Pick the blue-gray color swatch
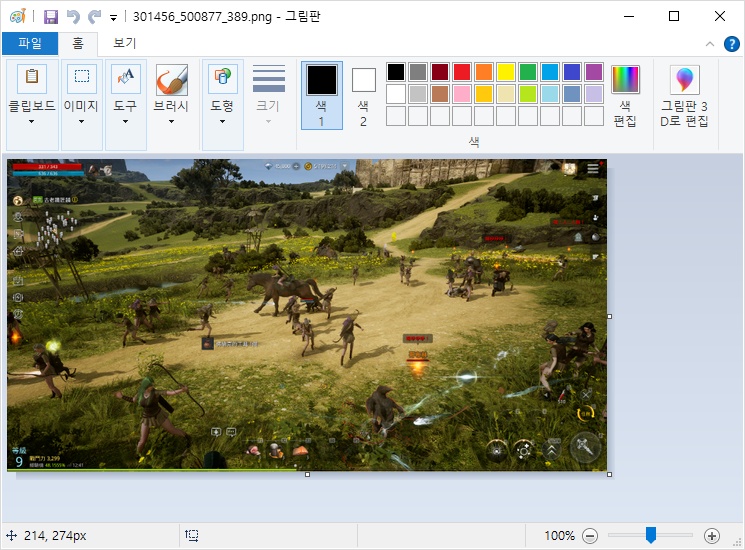Screen dimensions: 745x550 (572, 94)
